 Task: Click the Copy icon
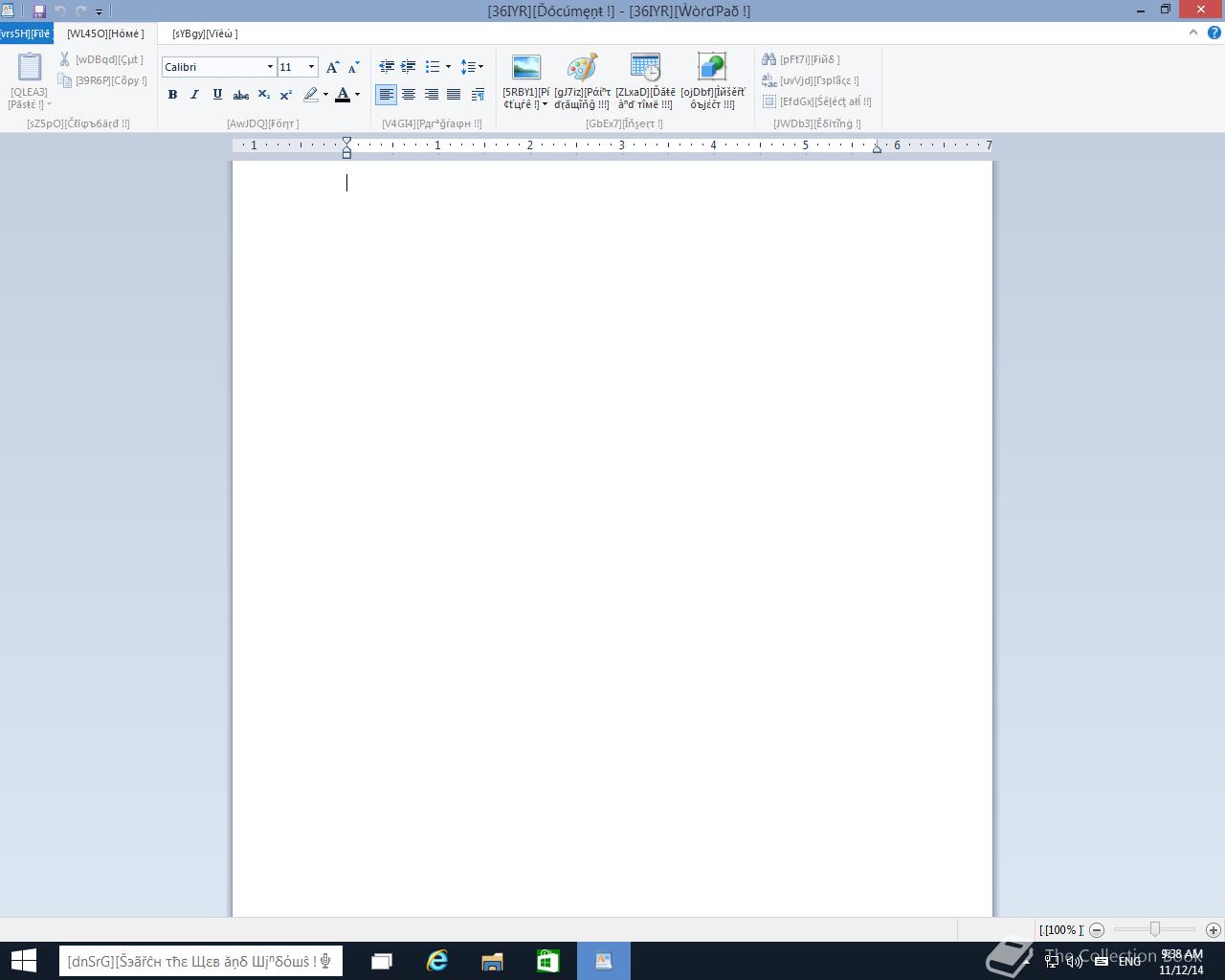coord(65,80)
